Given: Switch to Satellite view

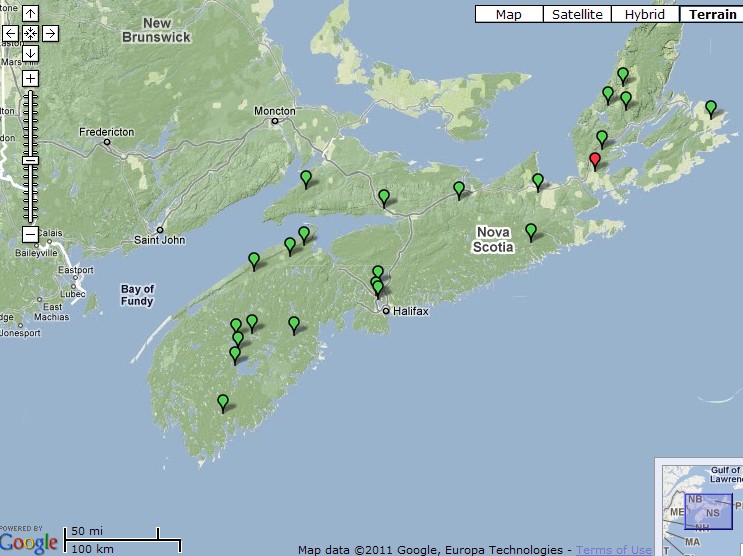Looking at the screenshot, I should 577,14.
